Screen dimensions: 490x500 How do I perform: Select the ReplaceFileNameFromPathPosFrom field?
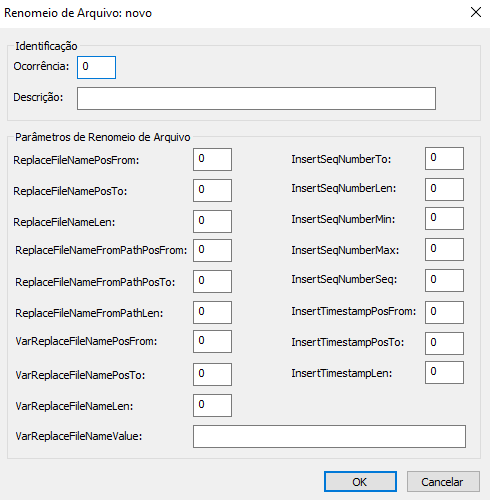[212, 250]
